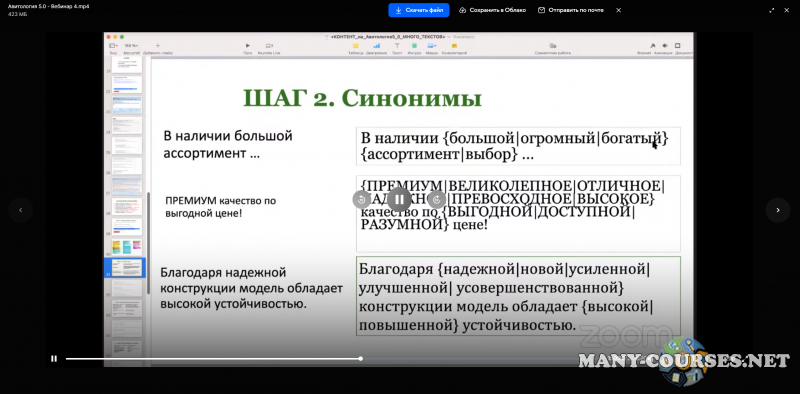Open the Масштаб zoom percentage dropdown

point(132,46)
